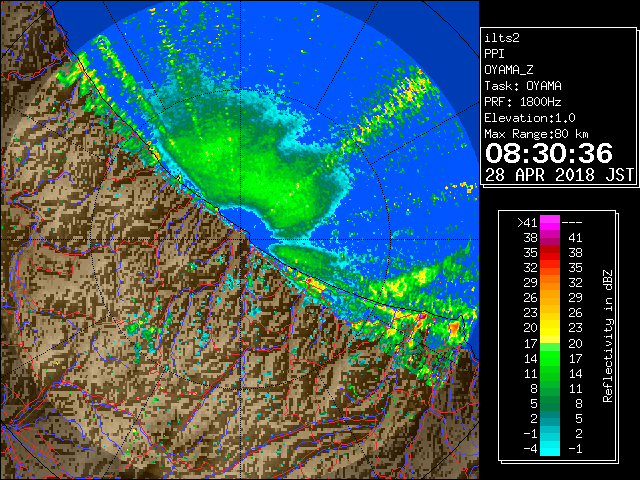Click the '28 APR 2018 JST' date
Image resolution: width=640 pixels, height=480 pixels.
[559, 175]
